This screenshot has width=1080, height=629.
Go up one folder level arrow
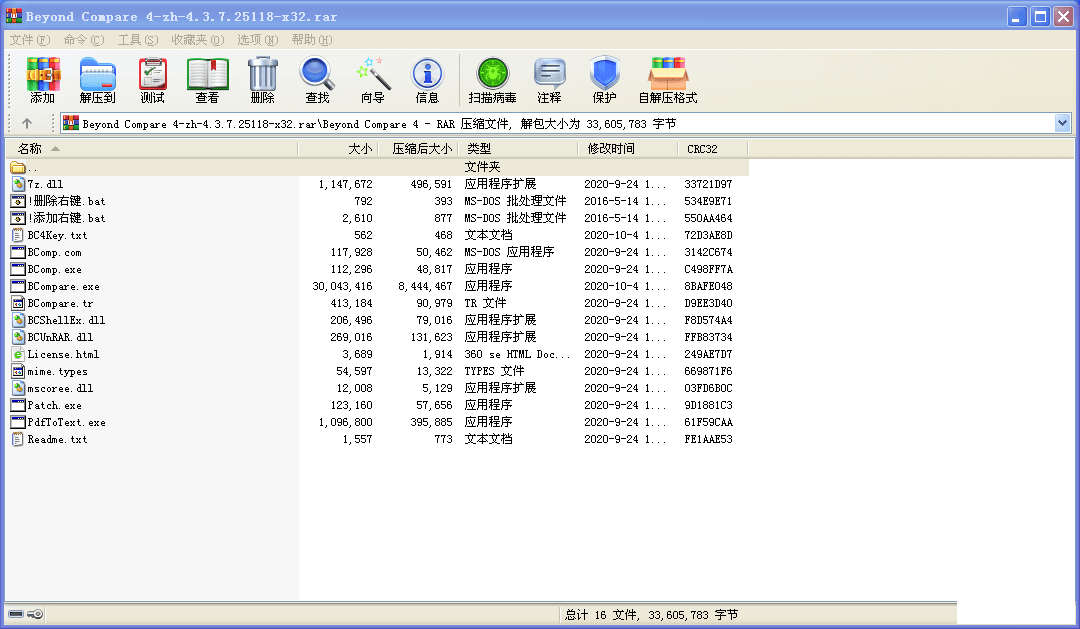pyautogui.click(x=27, y=123)
